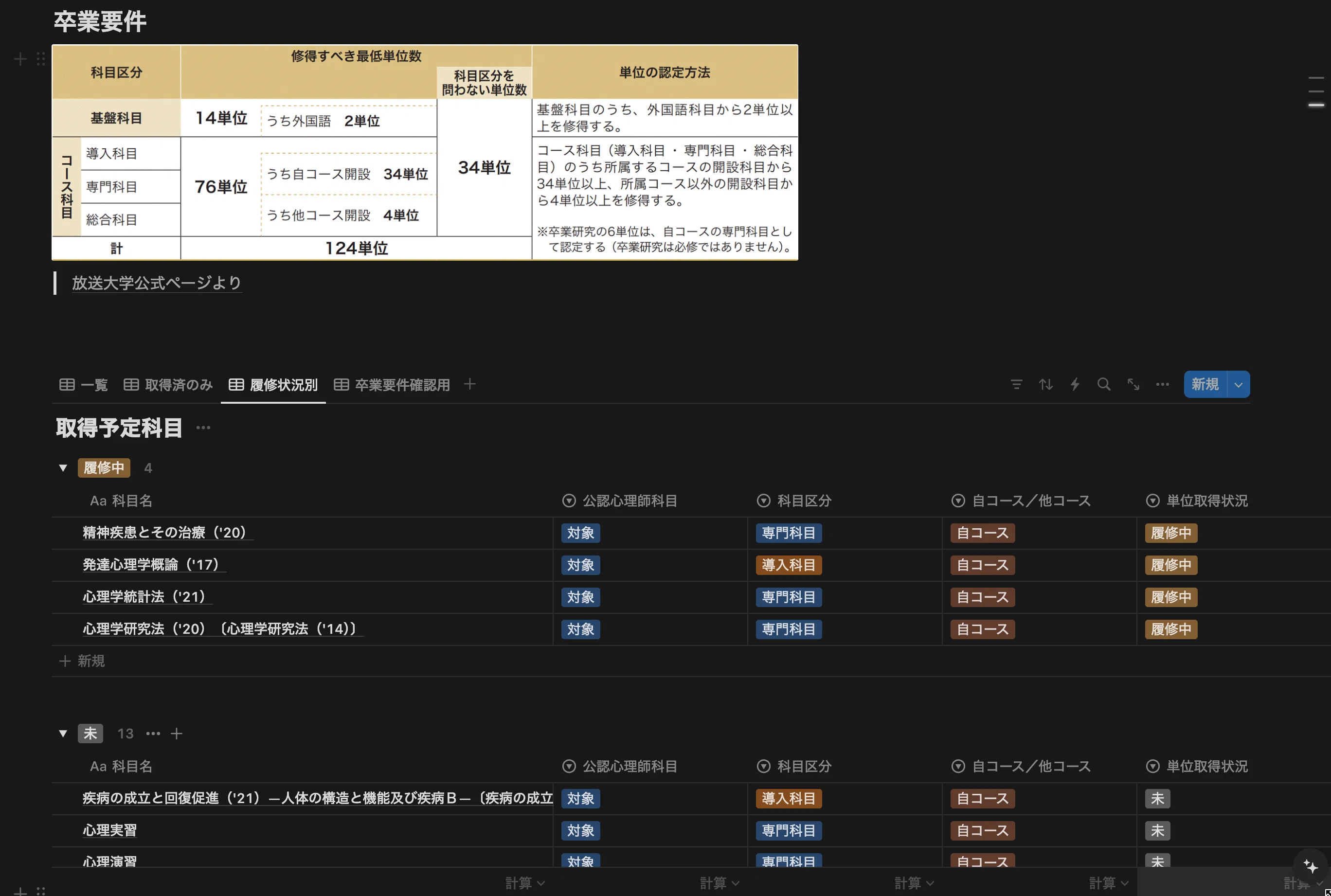Click the drag handle beside the image
This screenshot has height=896, width=1331.
(40, 59)
